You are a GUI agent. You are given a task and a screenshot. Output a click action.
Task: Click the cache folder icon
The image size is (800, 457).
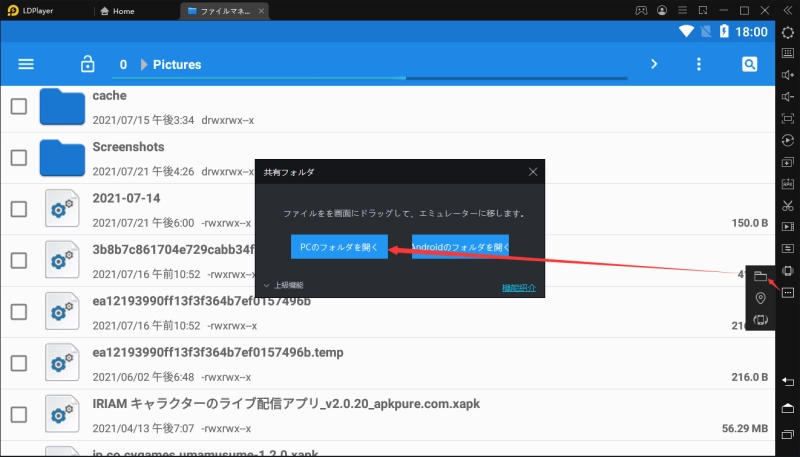[62, 107]
